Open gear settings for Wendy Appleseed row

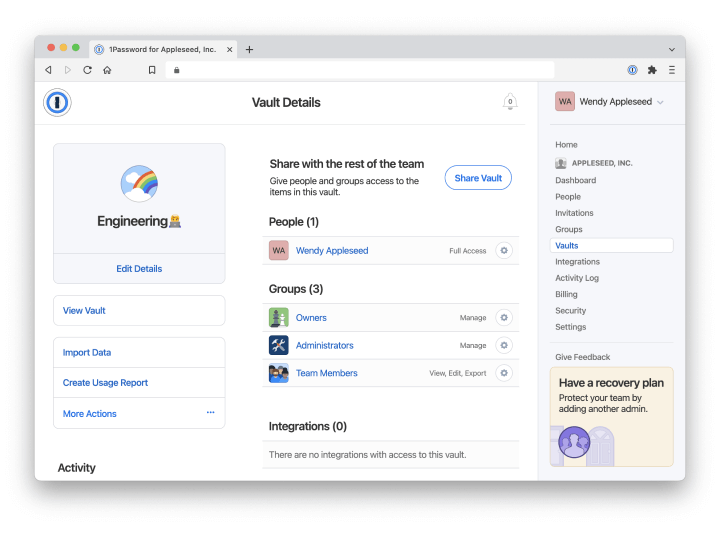tap(504, 251)
